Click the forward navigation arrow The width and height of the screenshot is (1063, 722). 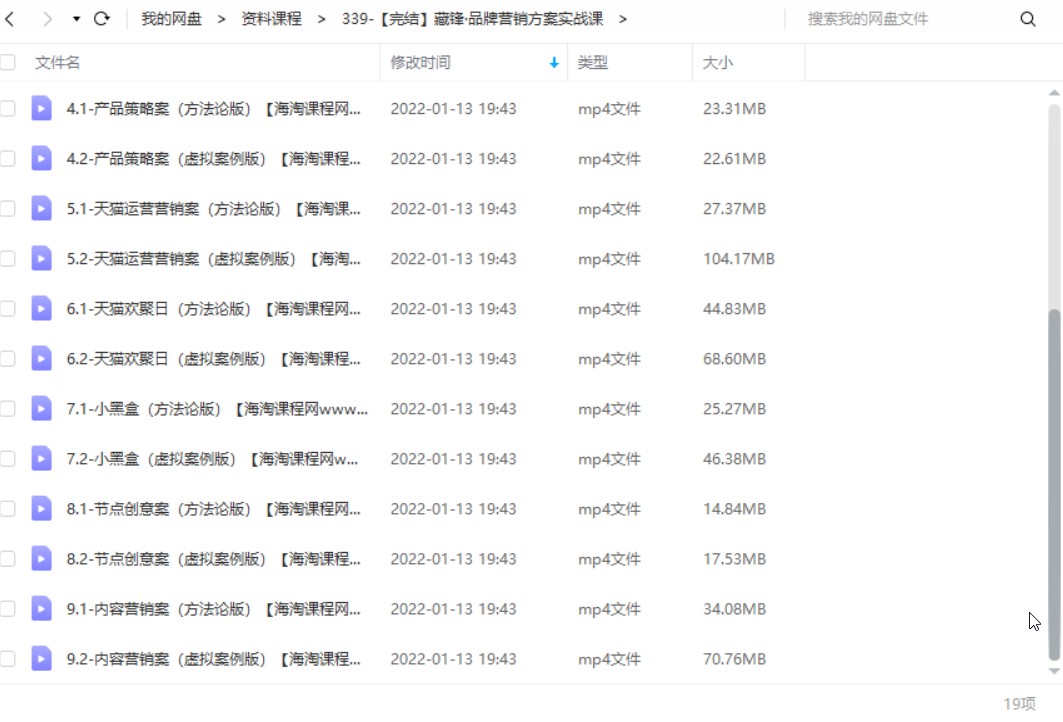pyautogui.click(x=47, y=19)
